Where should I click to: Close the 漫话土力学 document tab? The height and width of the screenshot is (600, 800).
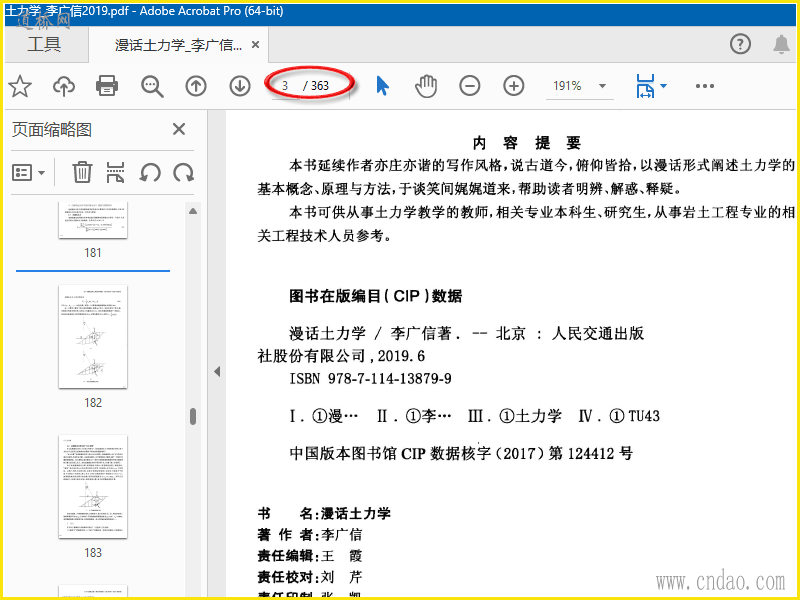(256, 45)
